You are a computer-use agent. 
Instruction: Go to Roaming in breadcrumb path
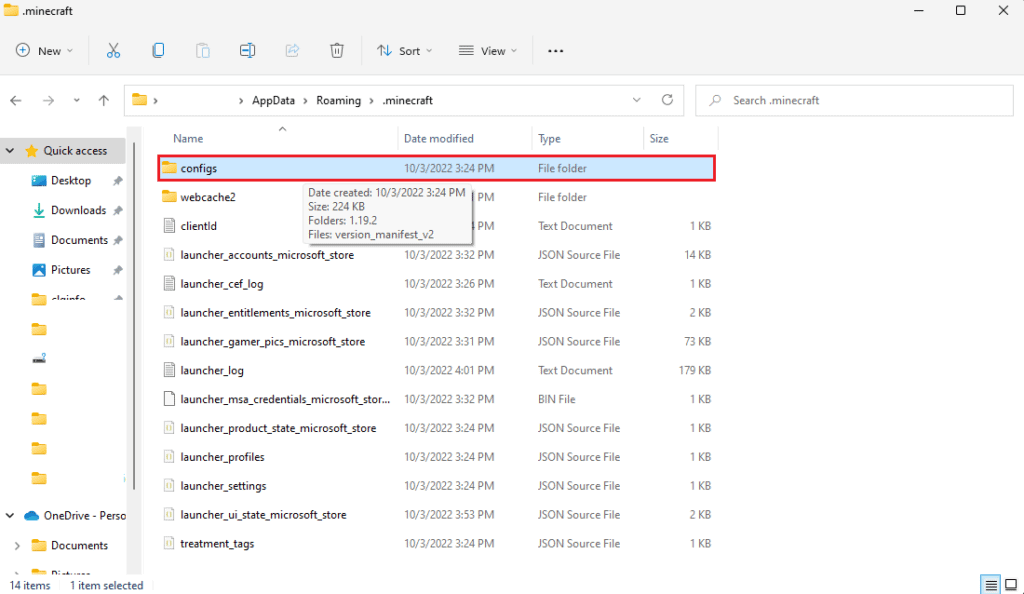[338, 101]
